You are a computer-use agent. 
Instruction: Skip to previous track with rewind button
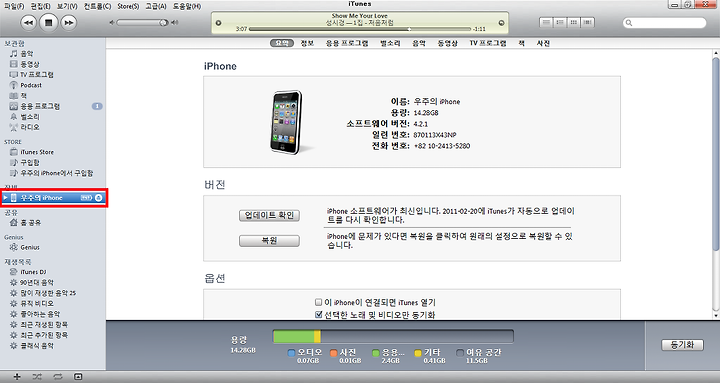[28, 23]
